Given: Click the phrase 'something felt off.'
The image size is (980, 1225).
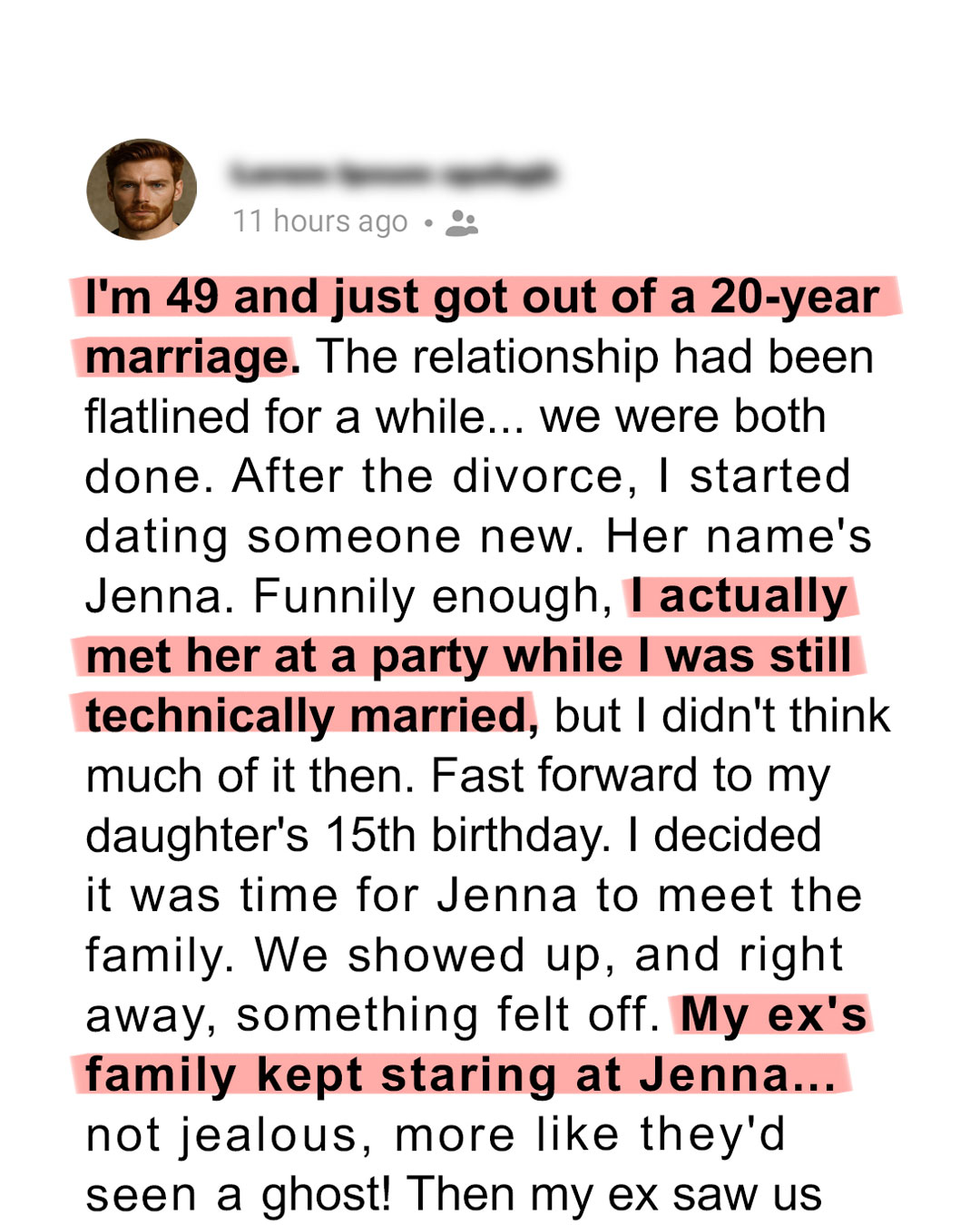Looking at the screenshot, I should point(448,1015).
